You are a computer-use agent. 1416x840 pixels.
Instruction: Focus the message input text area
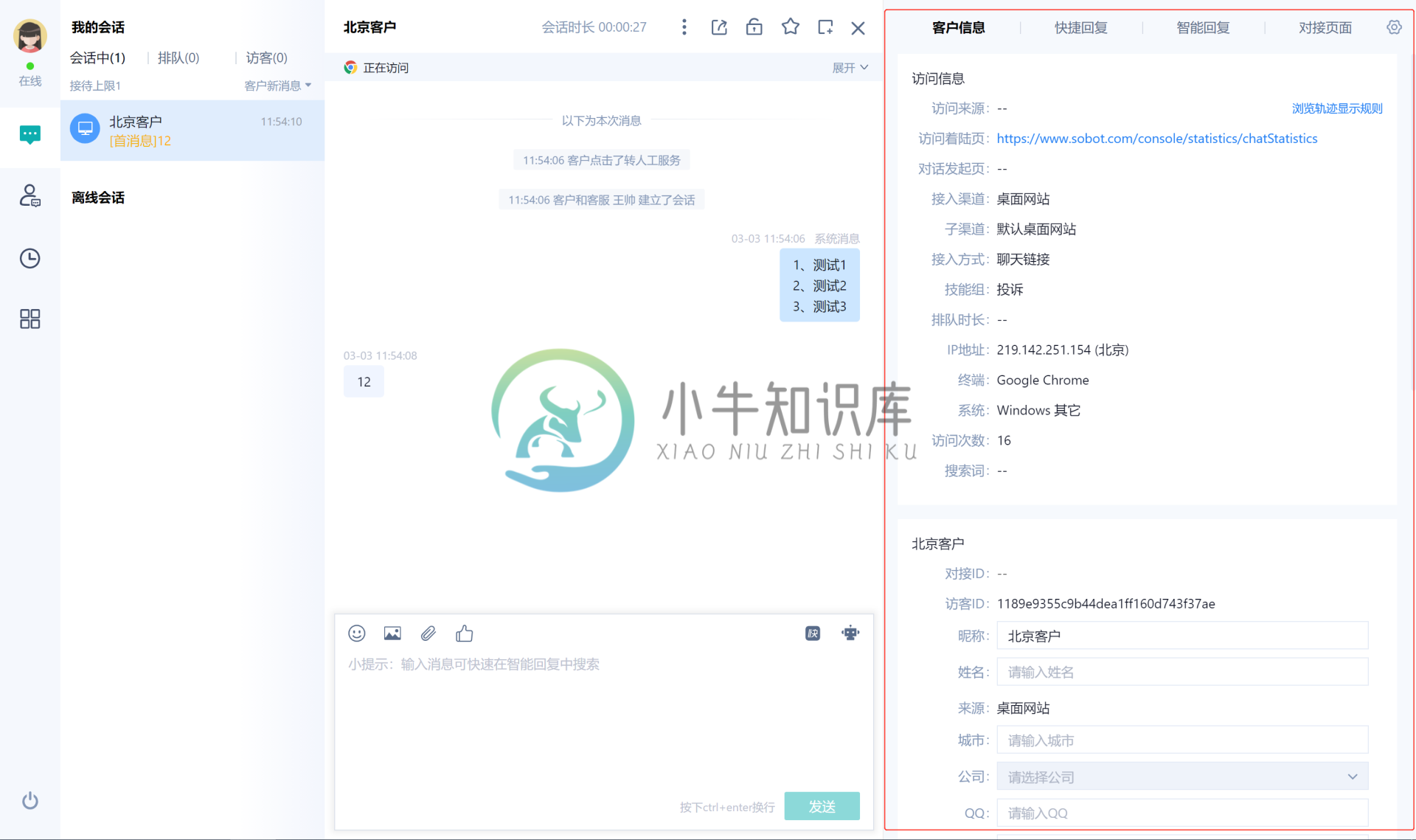[603, 719]
